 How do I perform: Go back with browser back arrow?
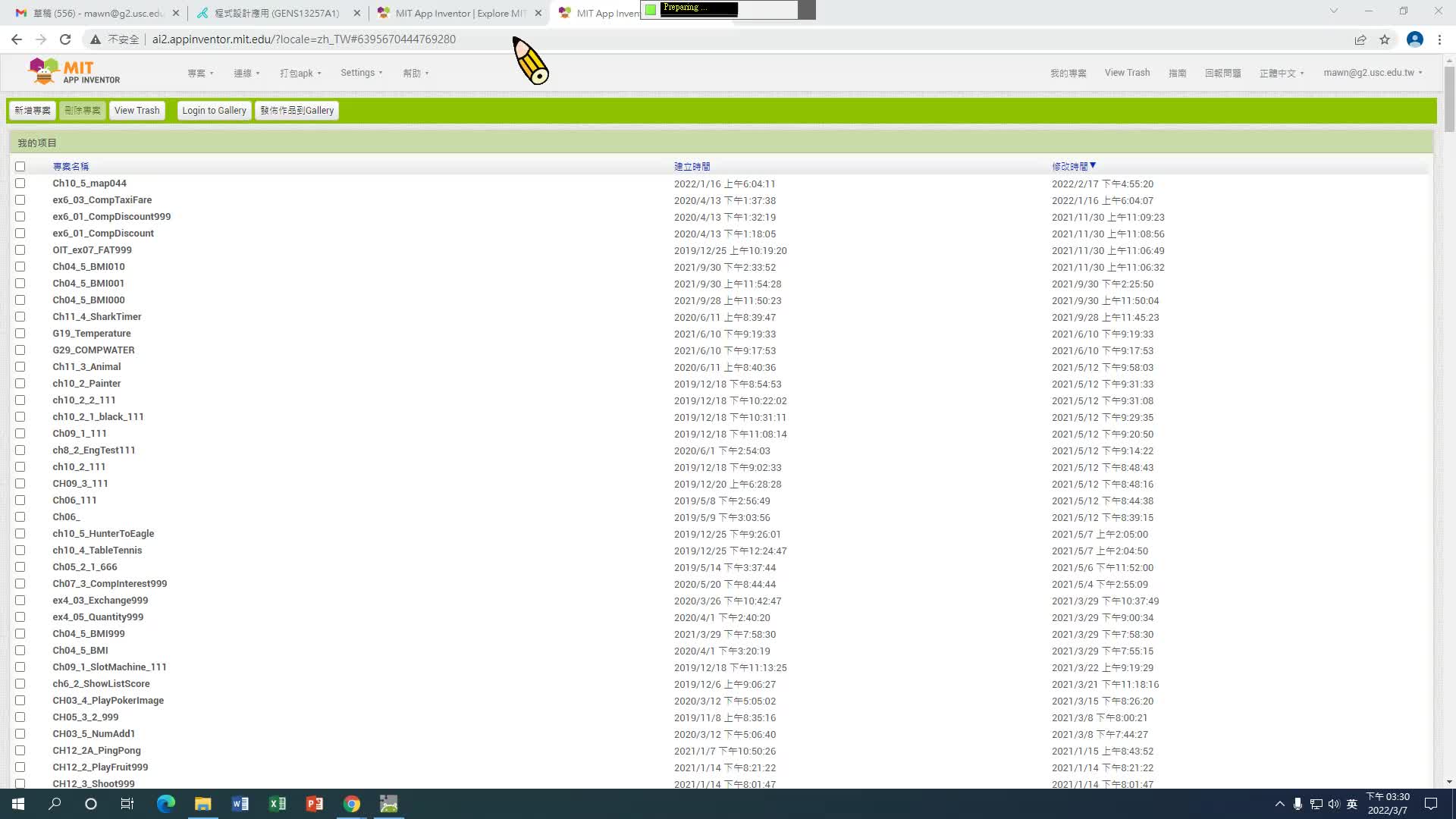click(17, 39)
